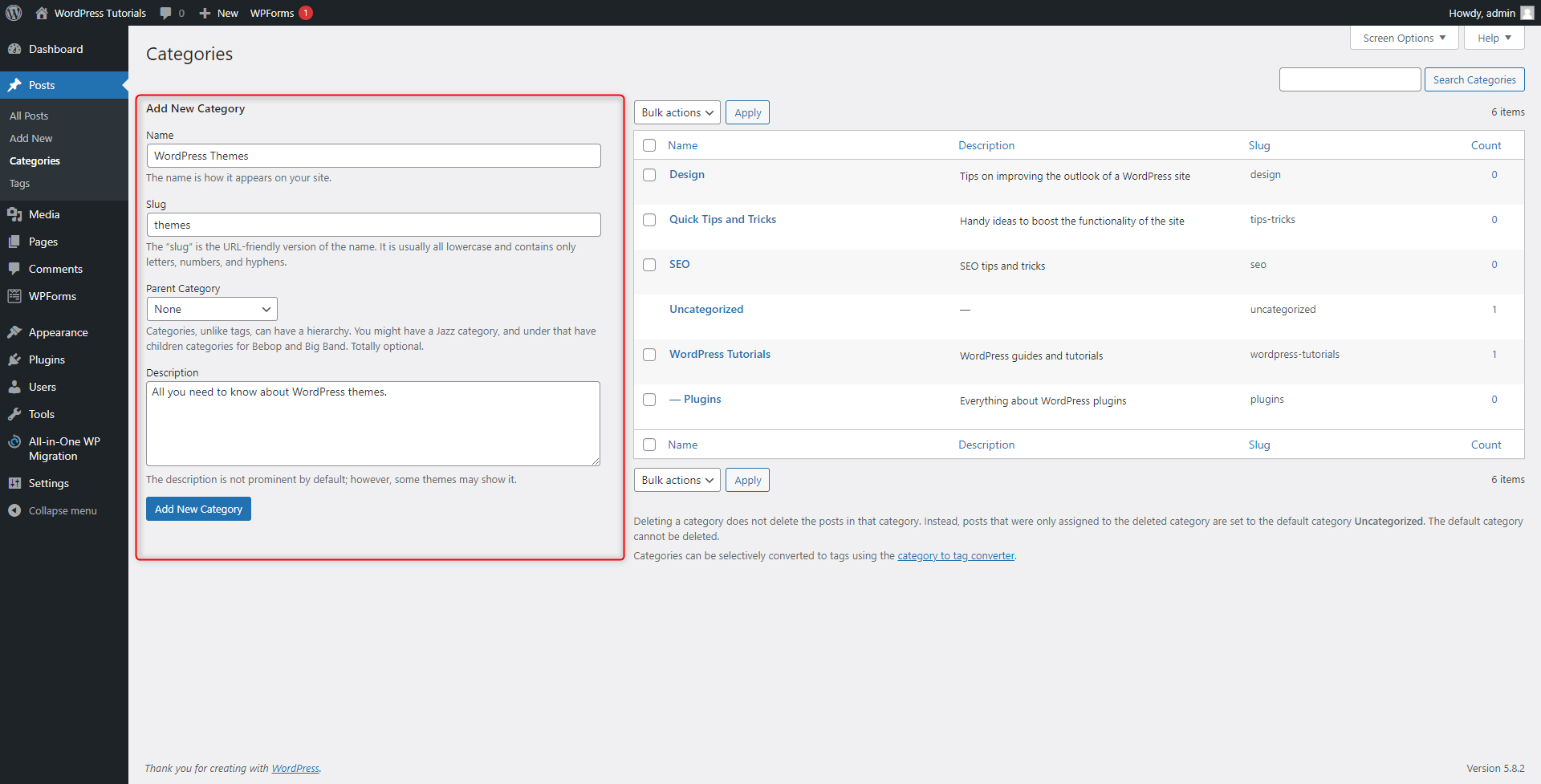
Task: Click the Comments icon in sidebar
Action: [14, 269]
